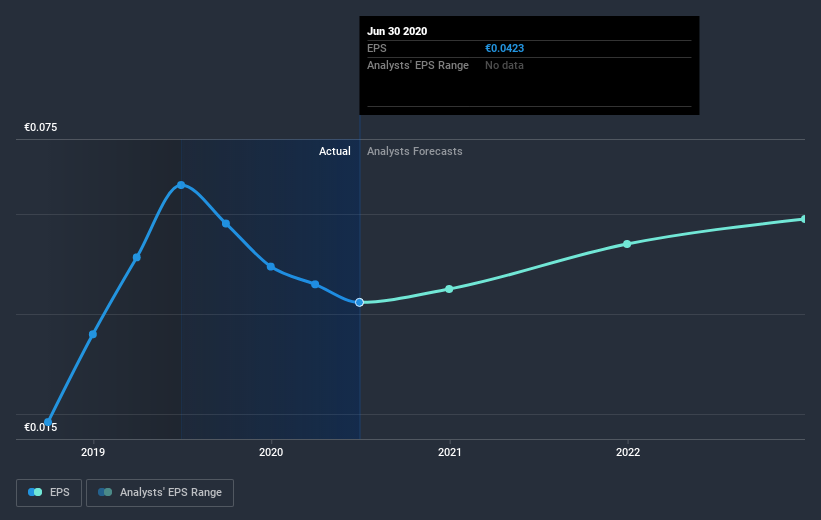Click the EPS point just after peak
This screenshot has height=520, width=821.
(x=226, y=224)
